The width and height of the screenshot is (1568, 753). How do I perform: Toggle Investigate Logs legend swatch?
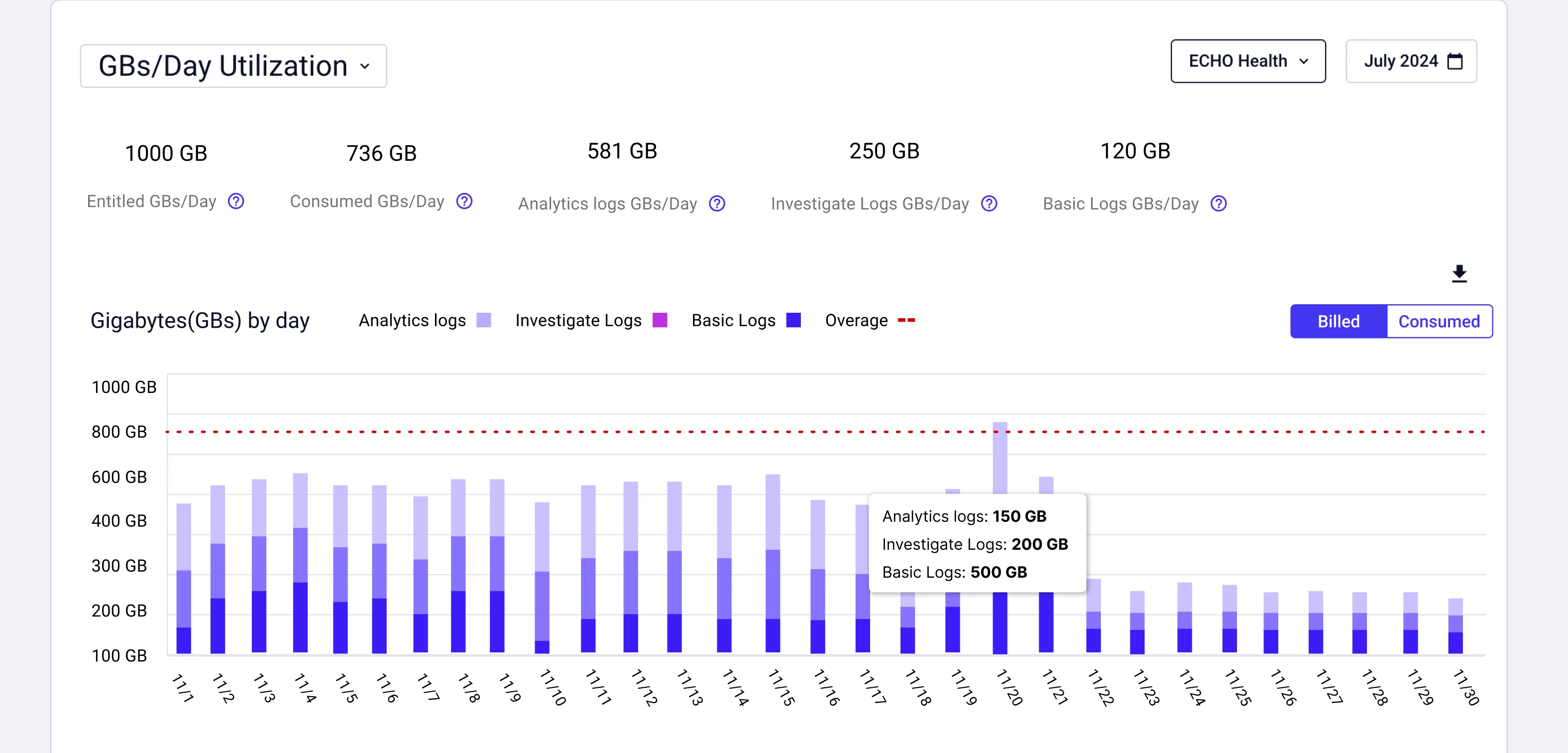659,320
